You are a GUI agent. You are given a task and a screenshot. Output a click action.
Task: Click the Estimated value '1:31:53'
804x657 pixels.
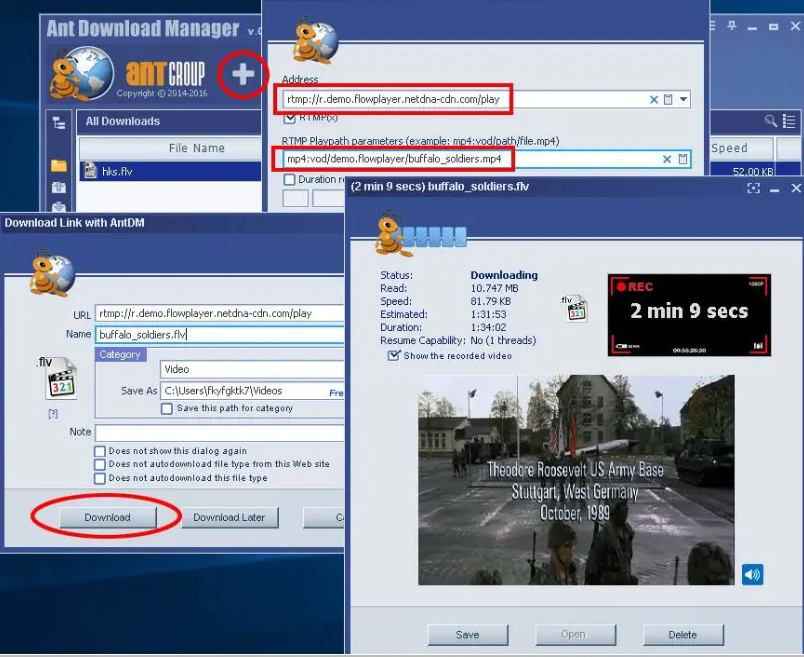[x=488, y=314]
